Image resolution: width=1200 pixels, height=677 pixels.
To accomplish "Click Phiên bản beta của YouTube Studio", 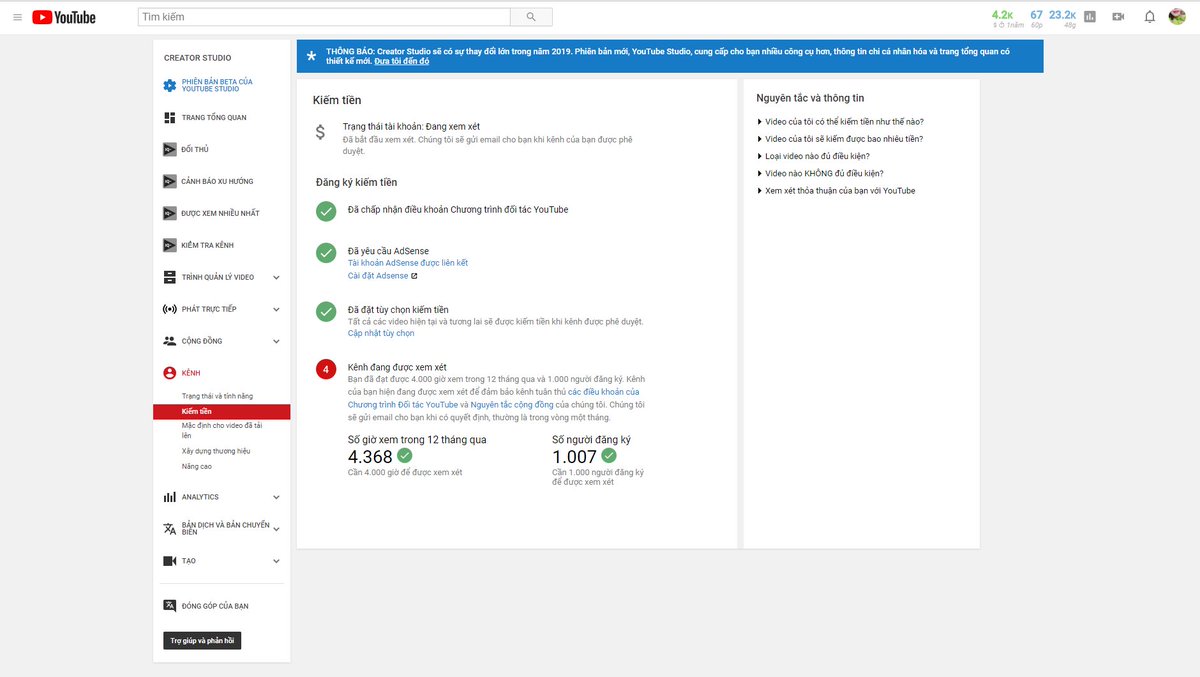I will click(217, 85).
